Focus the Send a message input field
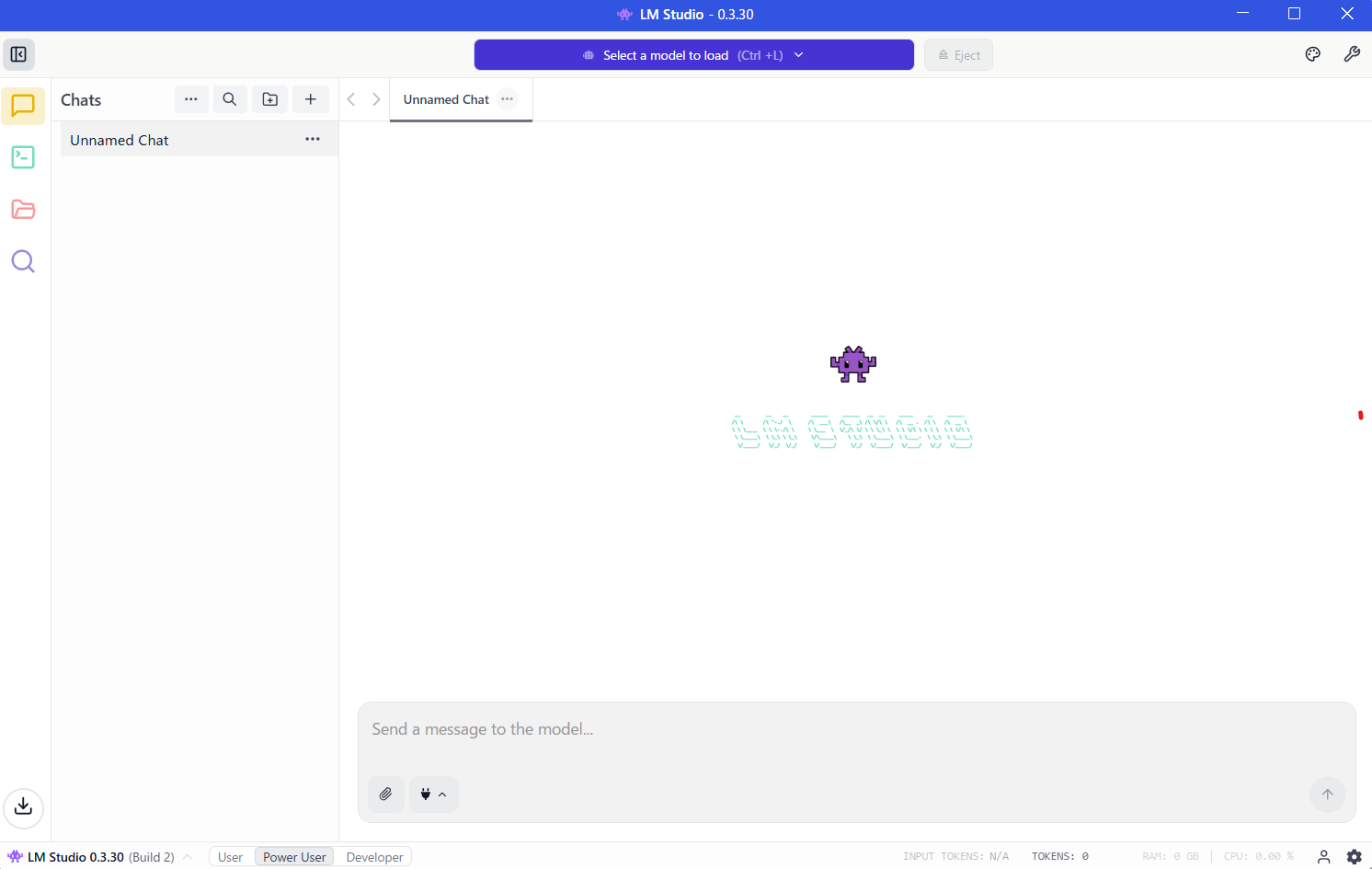 pyautogui.click(x=857, y=729)
